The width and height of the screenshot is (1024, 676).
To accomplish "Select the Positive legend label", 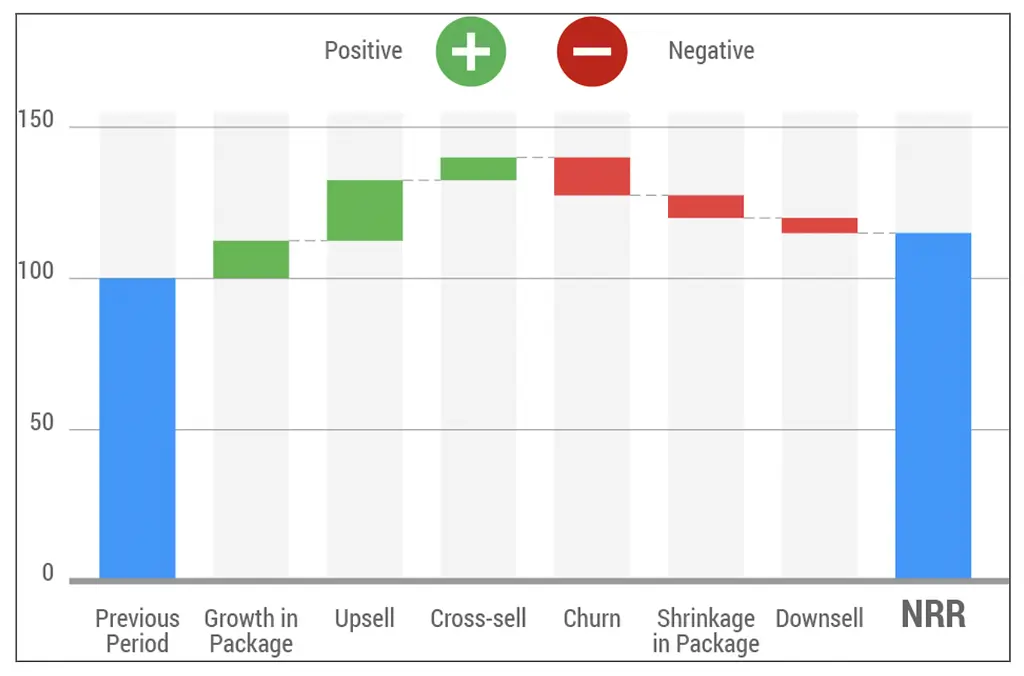I will [x=363, y=51].
